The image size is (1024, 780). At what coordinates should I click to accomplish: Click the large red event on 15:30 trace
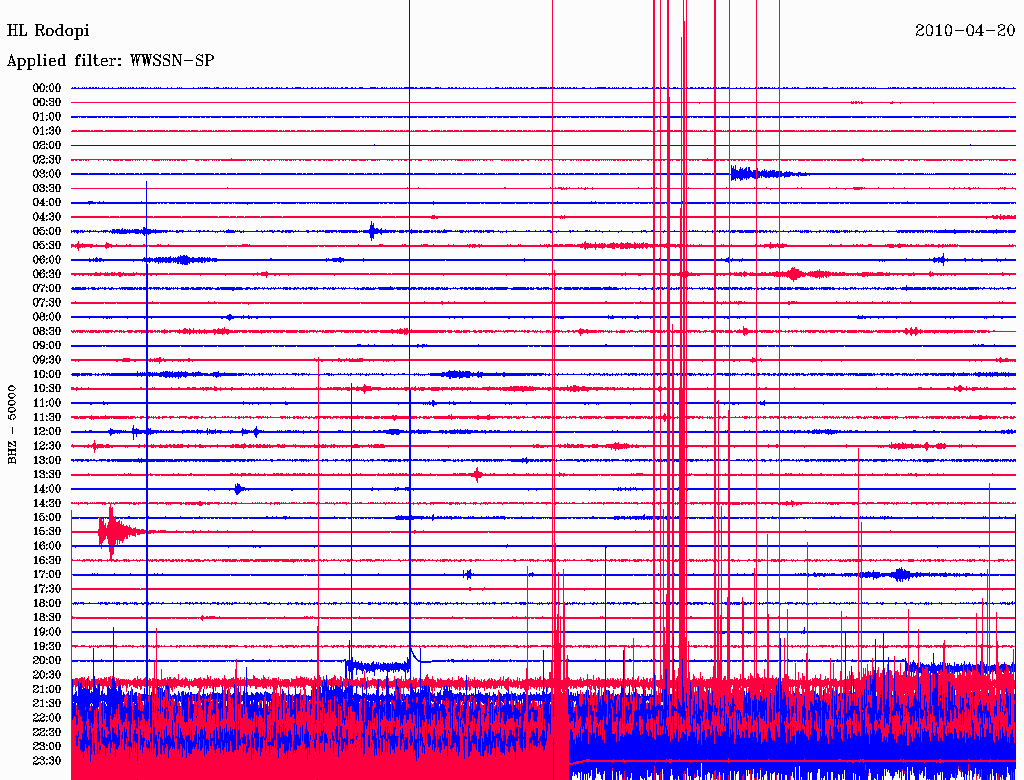click(121, 532)
